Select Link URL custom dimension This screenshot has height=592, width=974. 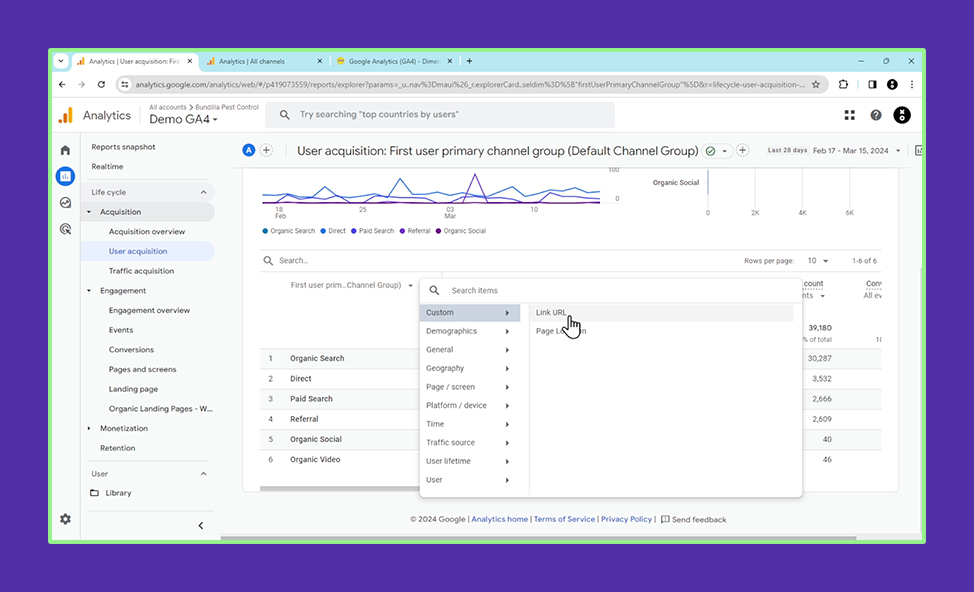(x=551, y=313)
